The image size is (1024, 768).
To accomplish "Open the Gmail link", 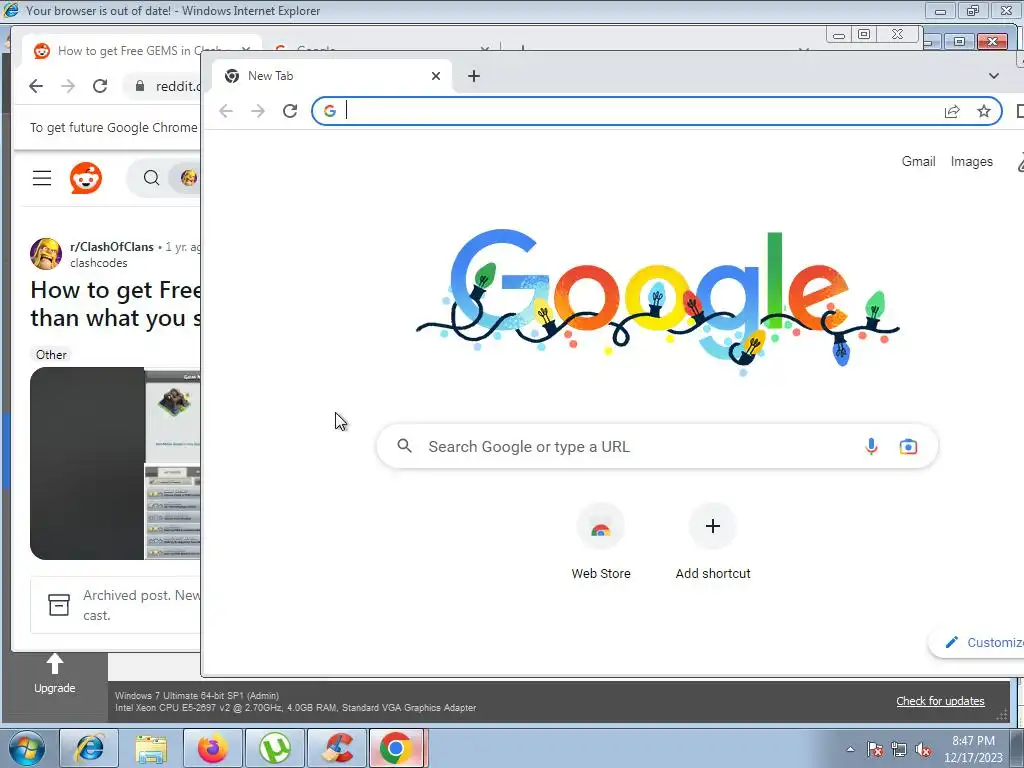I will coord(918,161).
